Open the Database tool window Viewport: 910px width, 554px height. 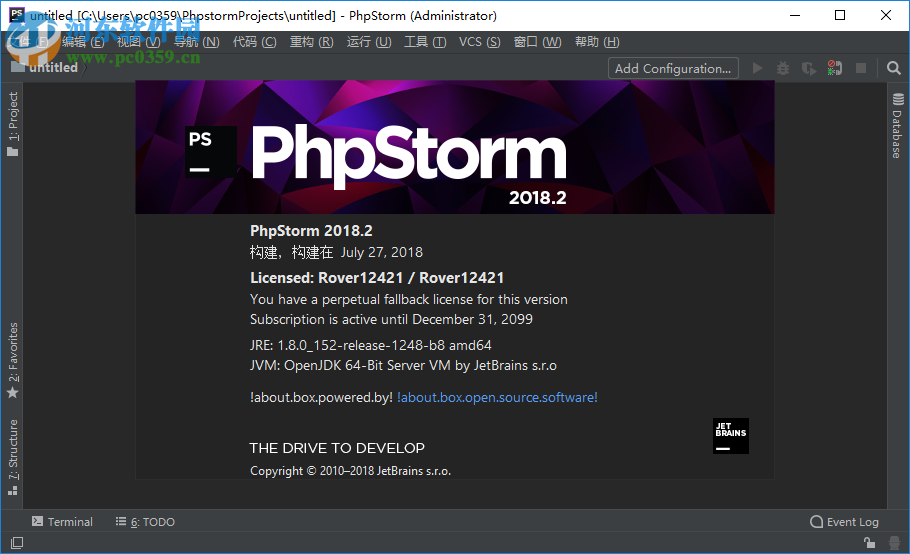(897, 125)
